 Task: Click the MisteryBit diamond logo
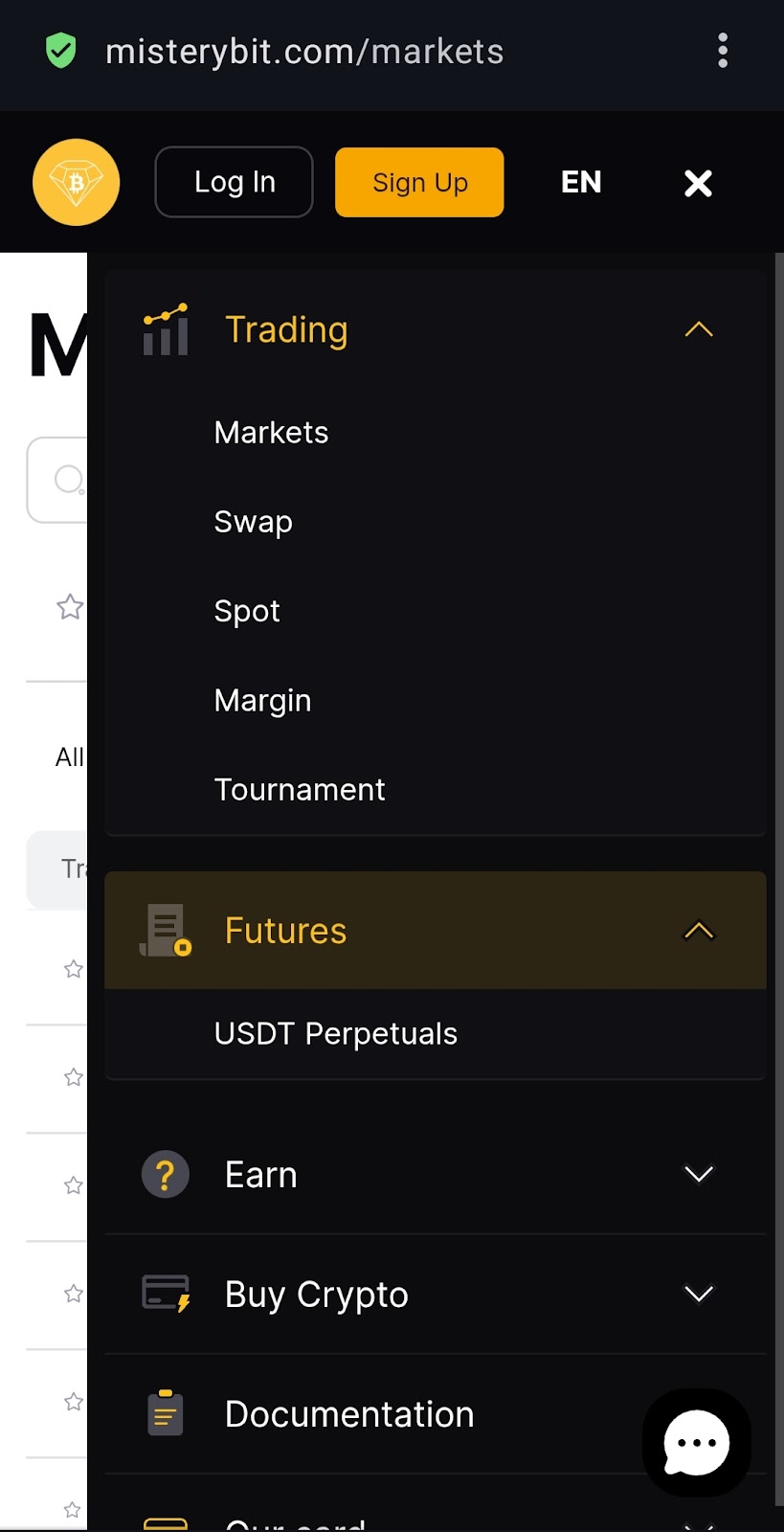tap(77, 182)
